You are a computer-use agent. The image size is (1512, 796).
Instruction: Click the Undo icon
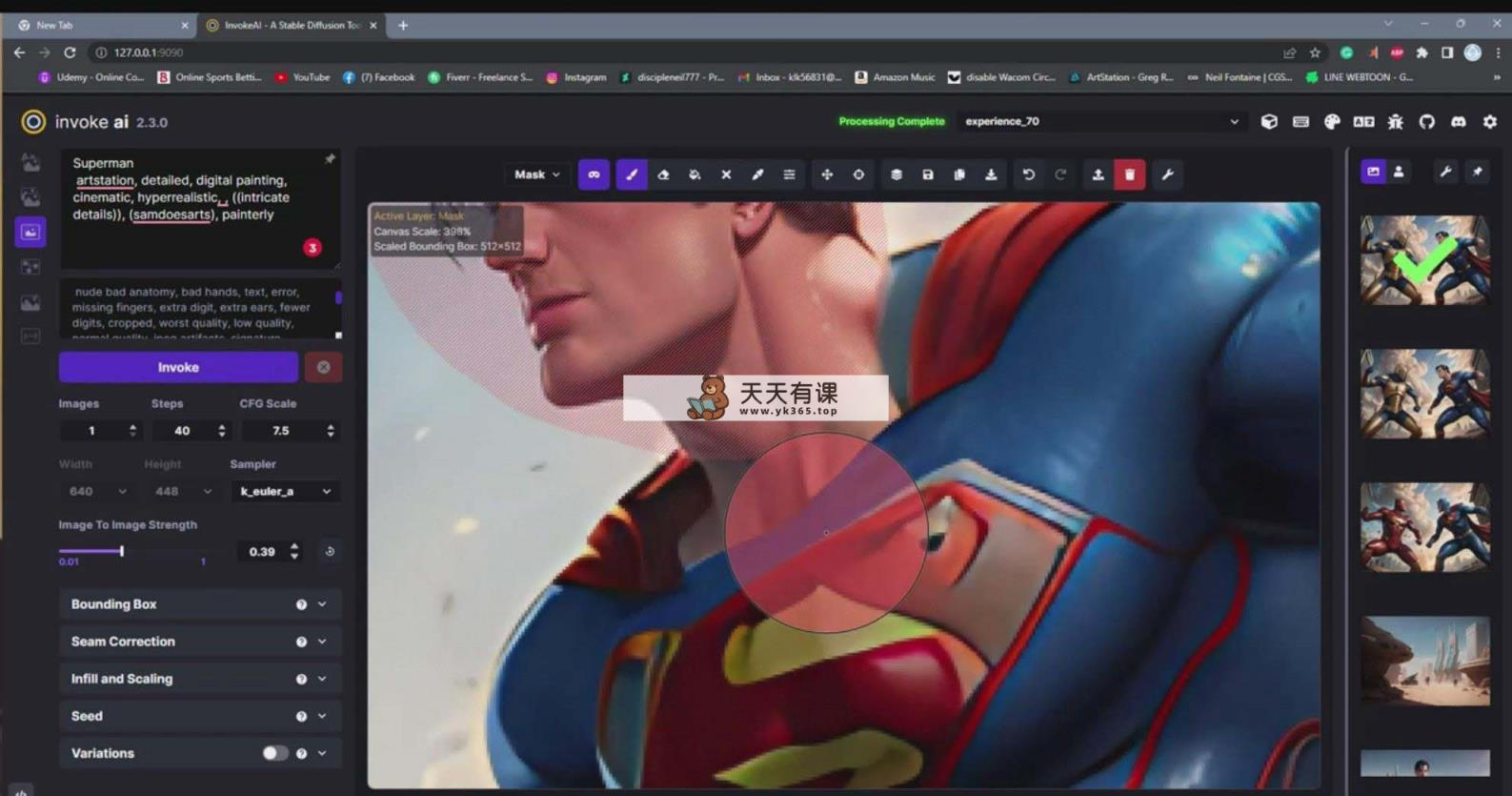coord(1029,174)
